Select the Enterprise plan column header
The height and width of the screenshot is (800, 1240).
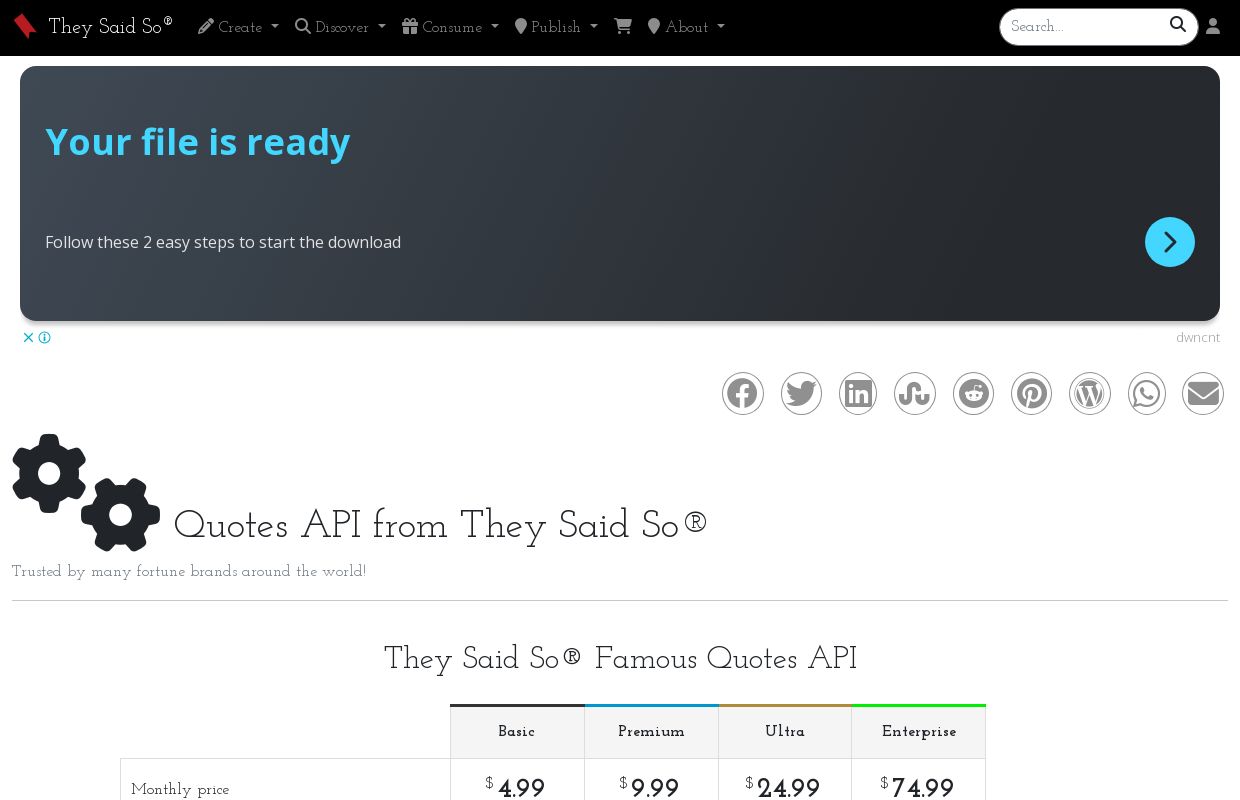[919, 732]
